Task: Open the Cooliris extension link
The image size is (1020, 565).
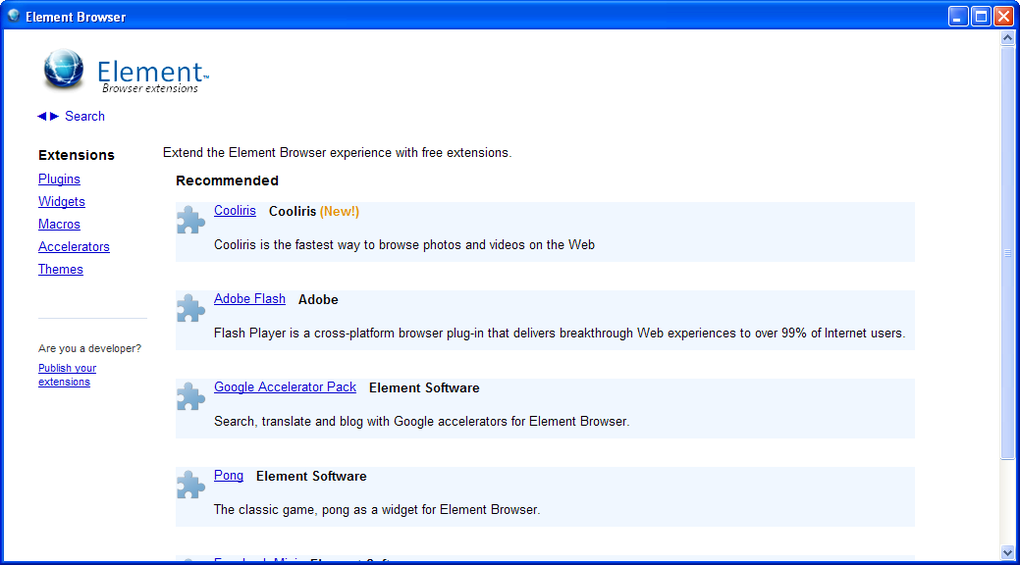Action: [235, 210]
